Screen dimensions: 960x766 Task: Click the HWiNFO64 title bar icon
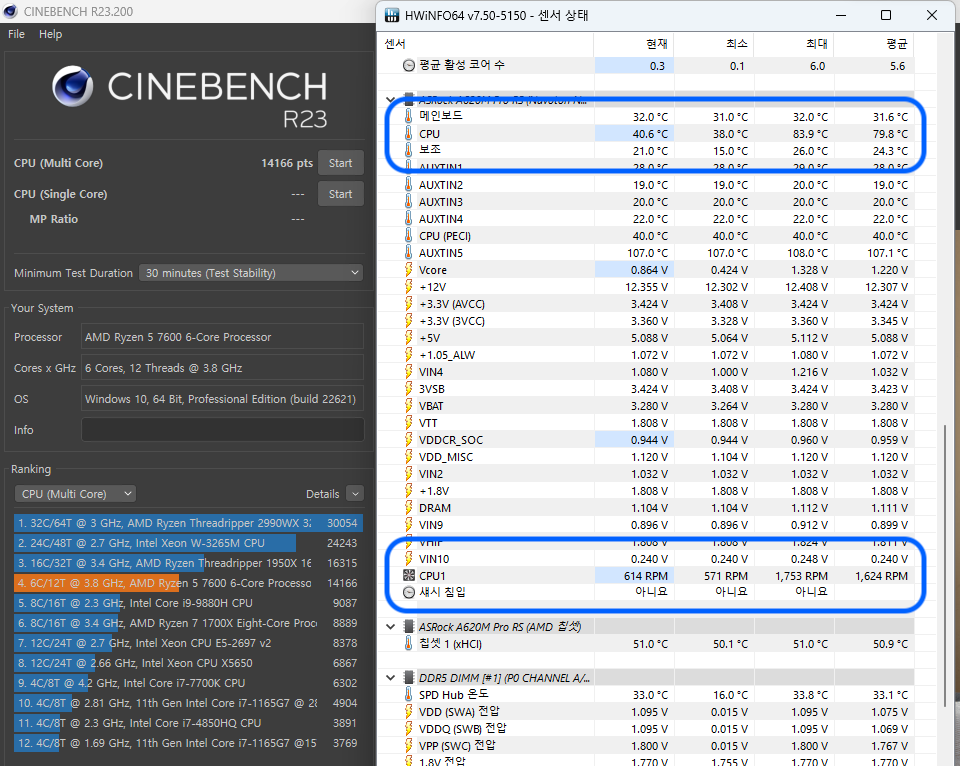point(391,15)
